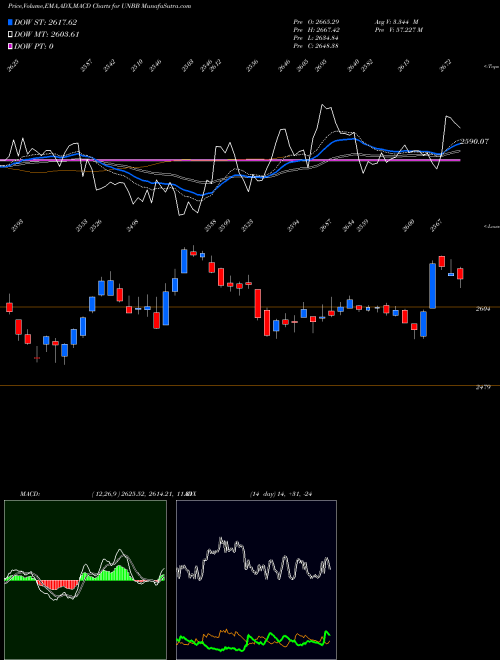The height and width of the screenshot is (660, 500).
Task: Click the Pre V 37.227 M value
Action: coord(399,29)
